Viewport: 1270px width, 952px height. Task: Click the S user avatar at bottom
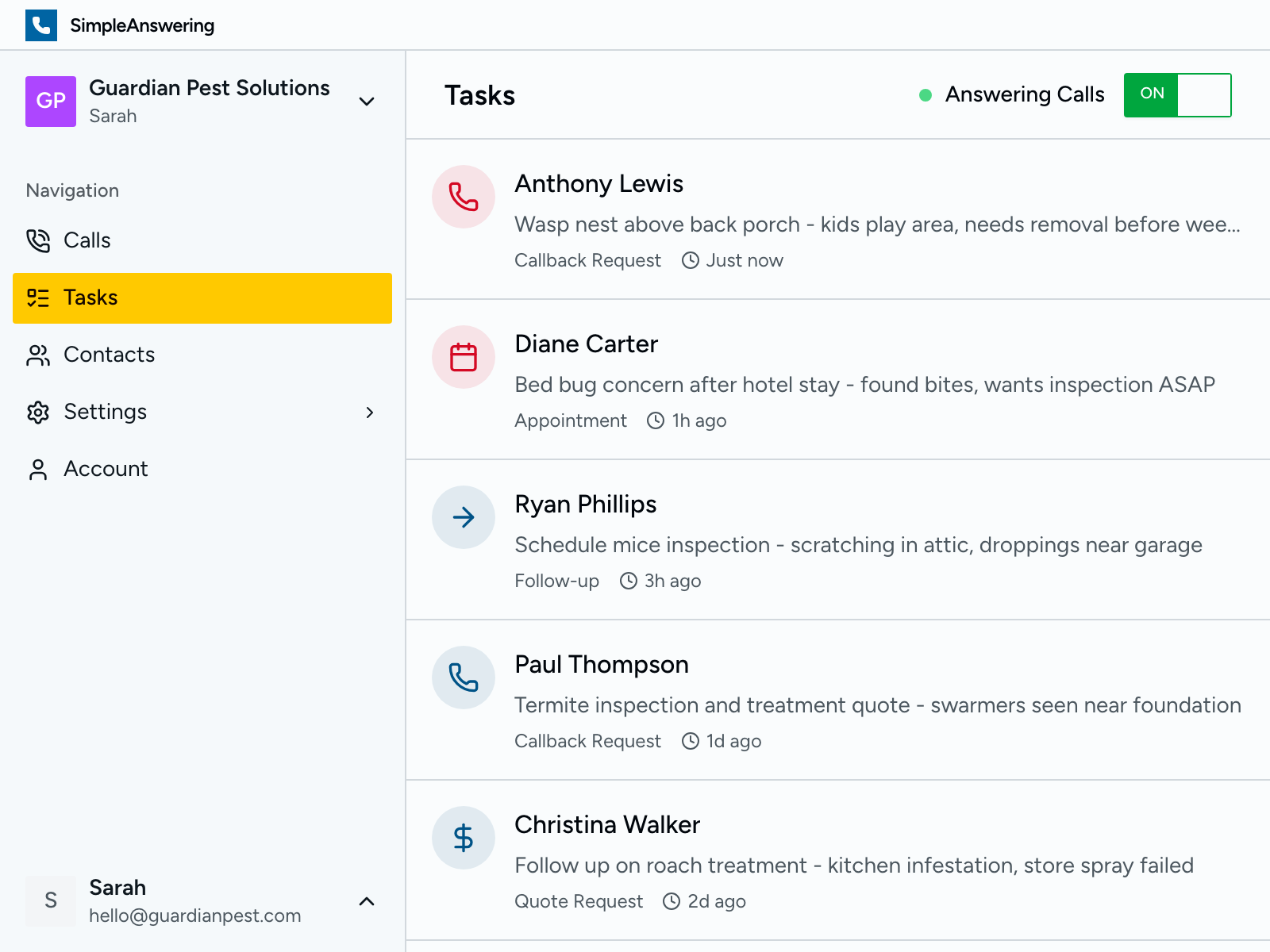pyautogui.click(x=51, y=900)
